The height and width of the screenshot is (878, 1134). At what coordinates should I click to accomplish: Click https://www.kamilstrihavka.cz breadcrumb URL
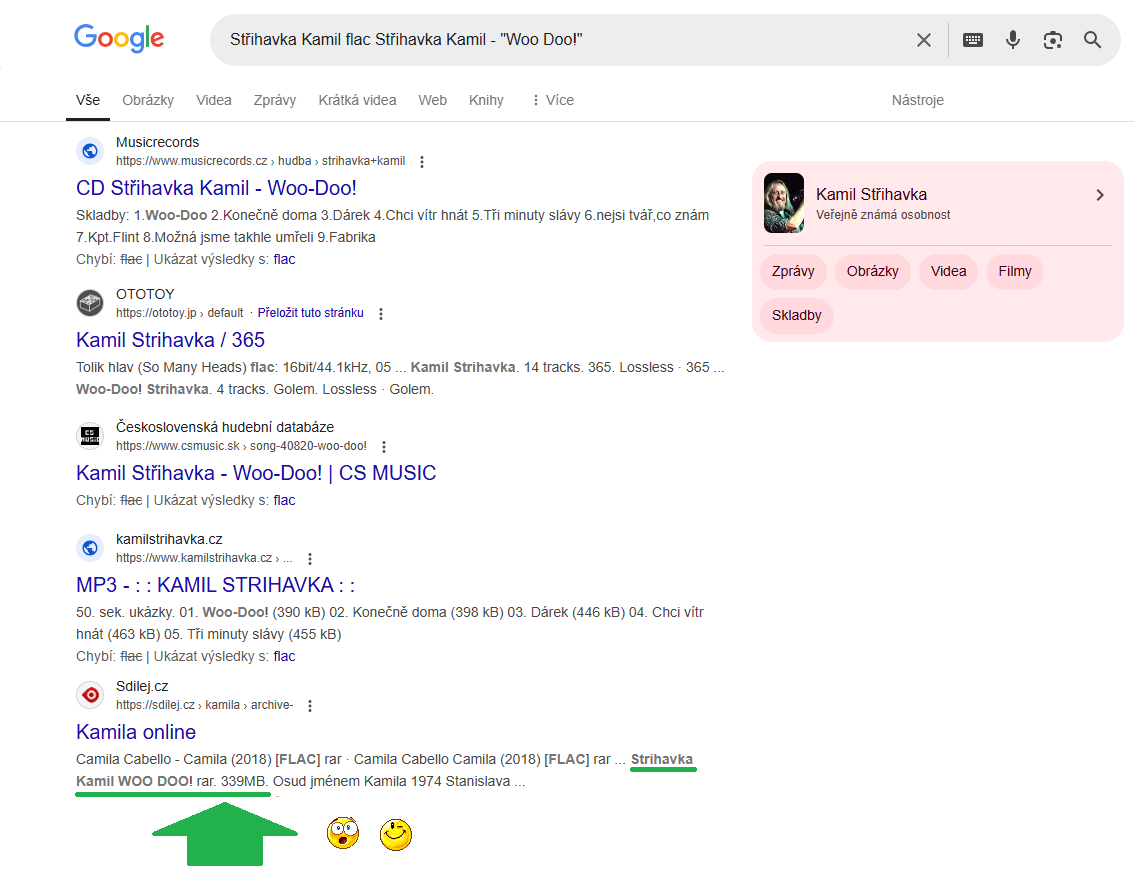204,558
